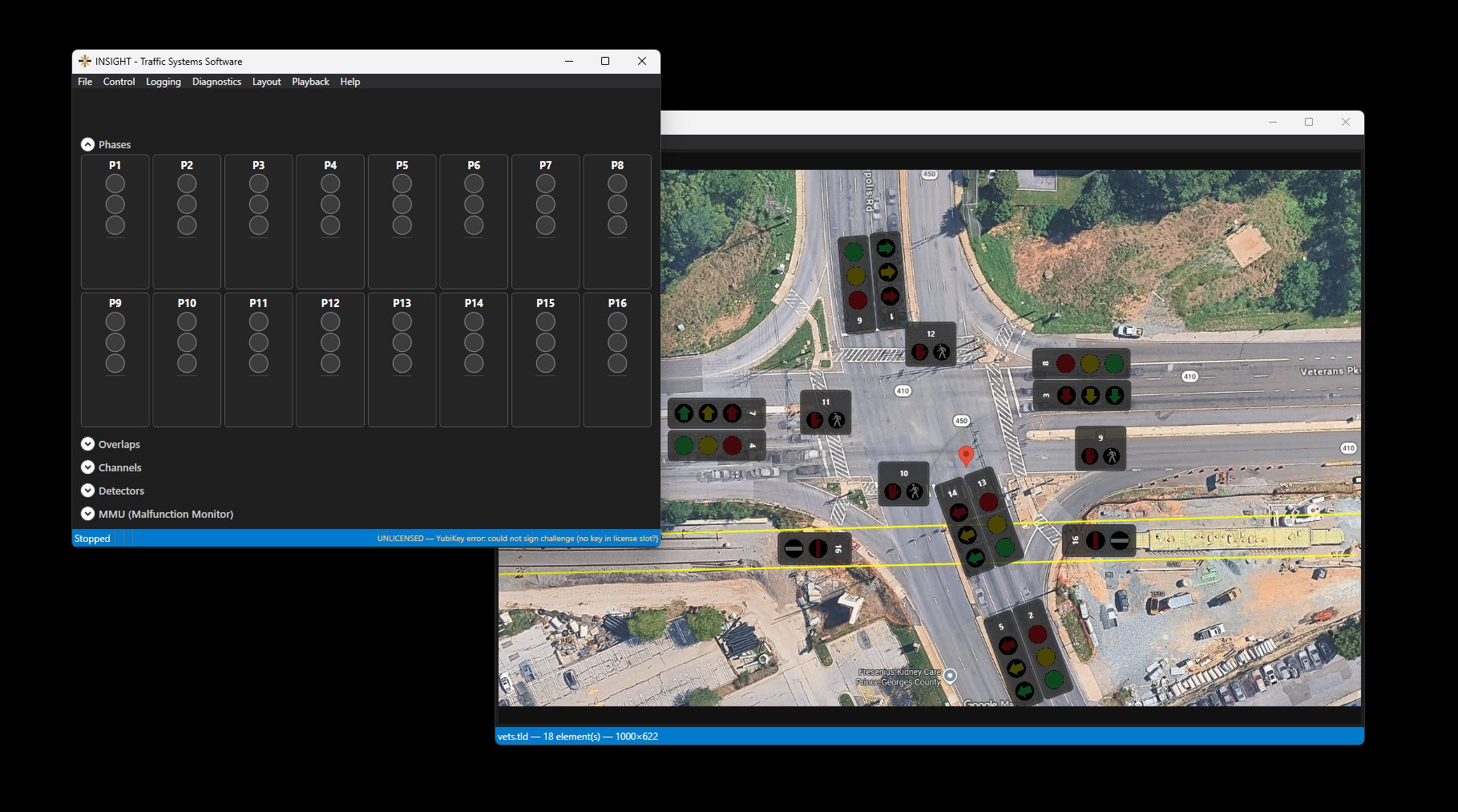Click the P14 phase label
Image resolution: width=1458 pixels, height=812 pixels.
474,303
